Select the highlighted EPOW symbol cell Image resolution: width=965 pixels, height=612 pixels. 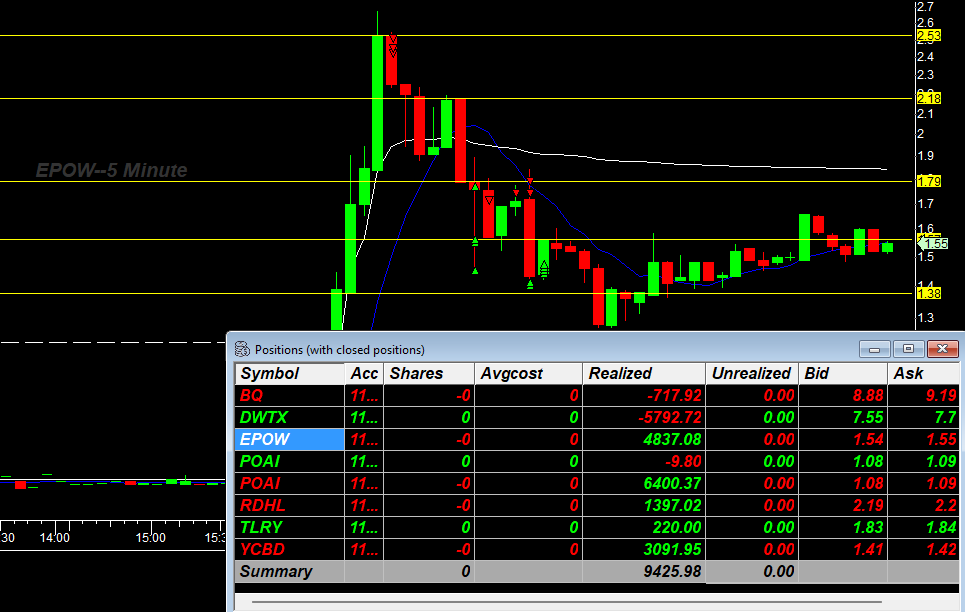pos(290,440)
